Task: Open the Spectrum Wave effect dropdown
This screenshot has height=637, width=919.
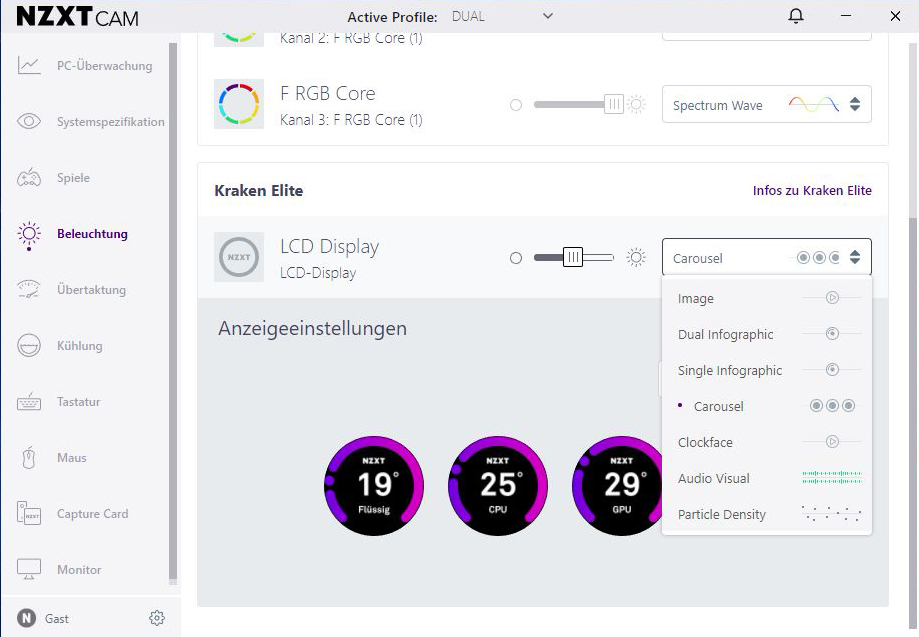Action: pyautogui.click(x=766, y=104)
